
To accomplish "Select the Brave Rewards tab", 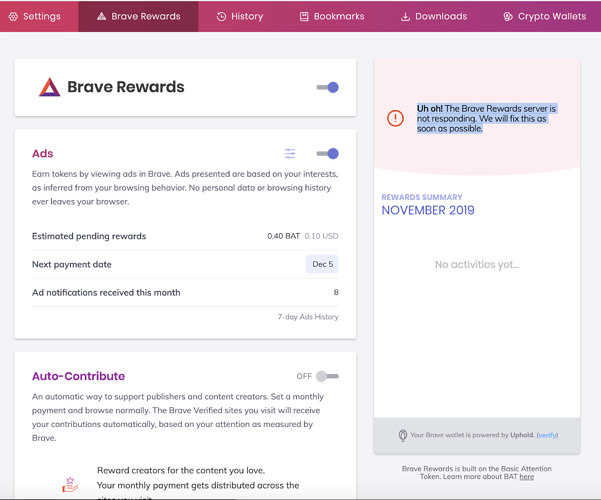I will [138, 16].
